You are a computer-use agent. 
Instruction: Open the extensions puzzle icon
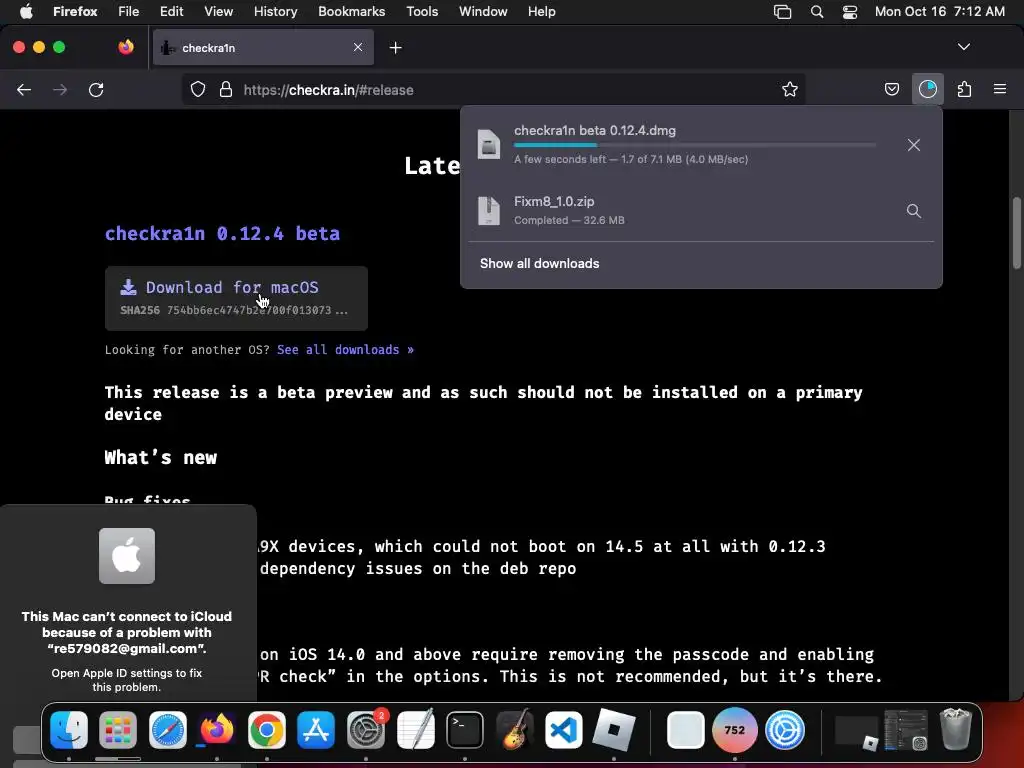(x=964, y=89)
